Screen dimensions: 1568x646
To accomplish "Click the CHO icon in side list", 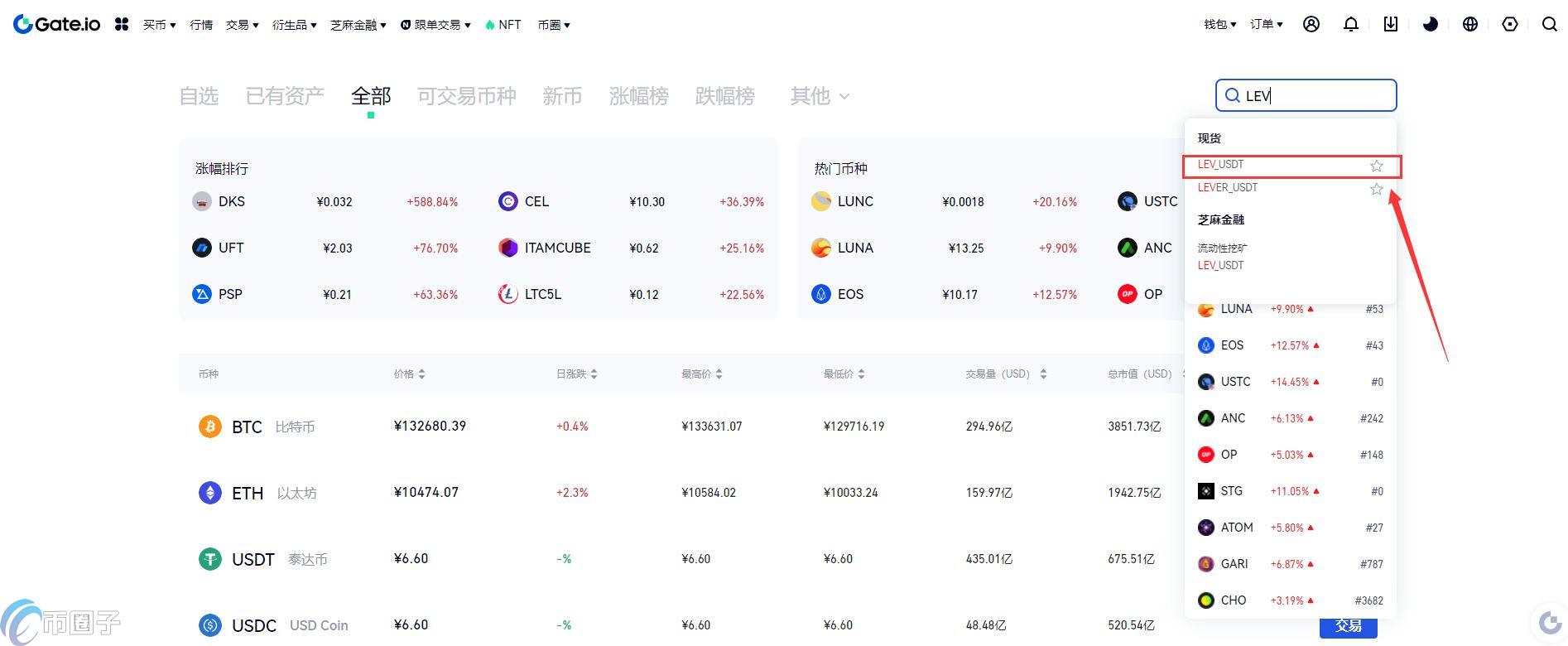I will click(1206, 600).
